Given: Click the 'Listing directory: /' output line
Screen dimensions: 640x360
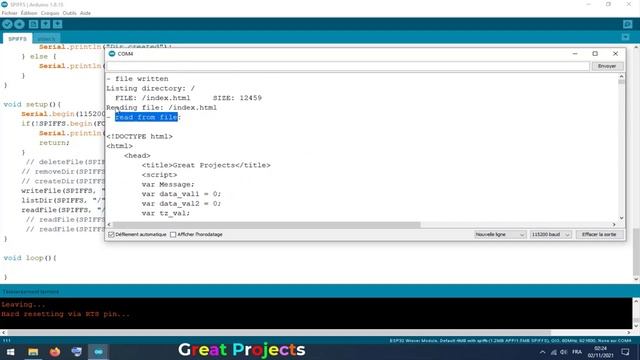Looking at the screenshot, I should pyautogui.click(x=151, y=89).
